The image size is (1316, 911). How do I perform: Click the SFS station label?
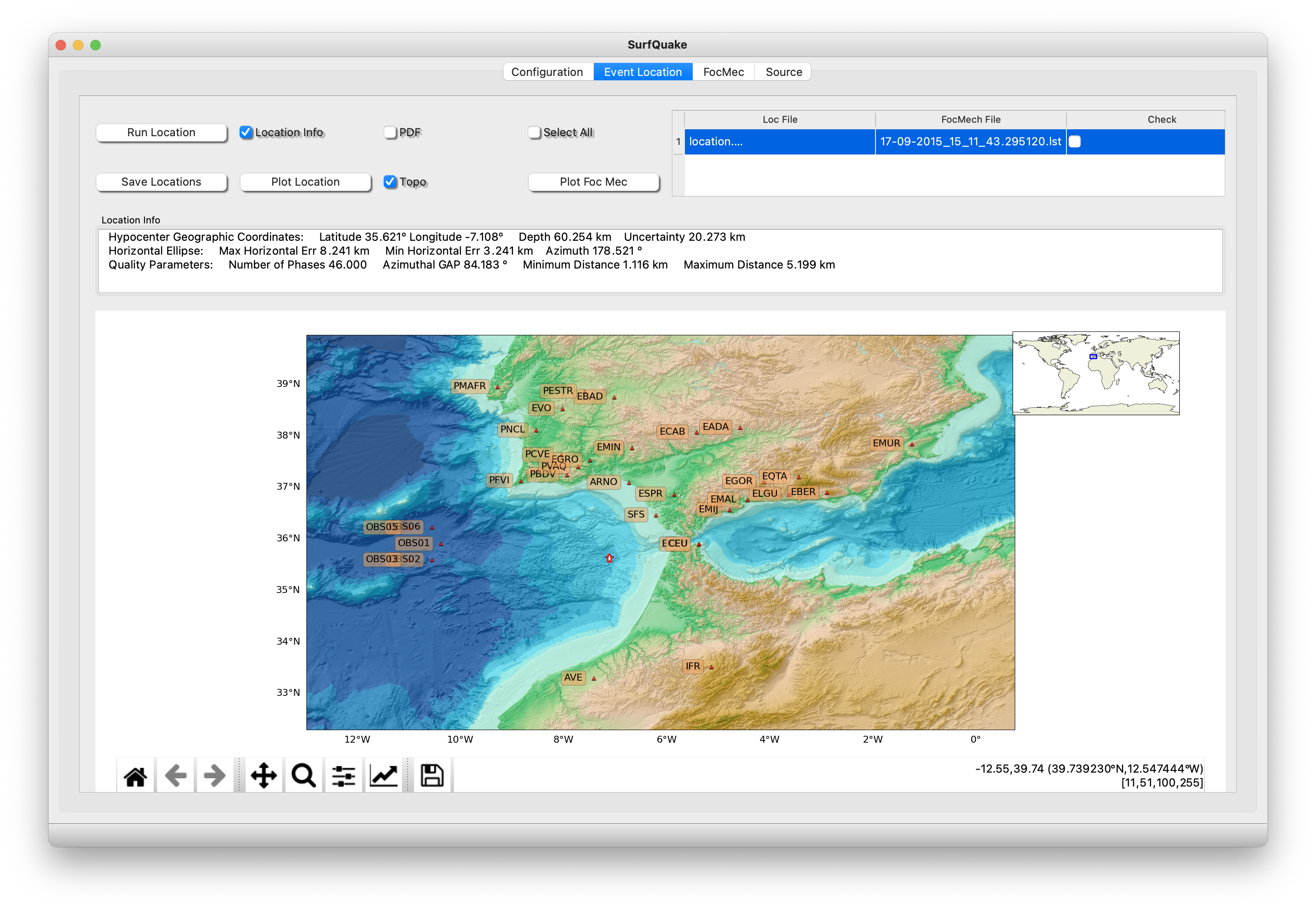(x=635, y=514)
